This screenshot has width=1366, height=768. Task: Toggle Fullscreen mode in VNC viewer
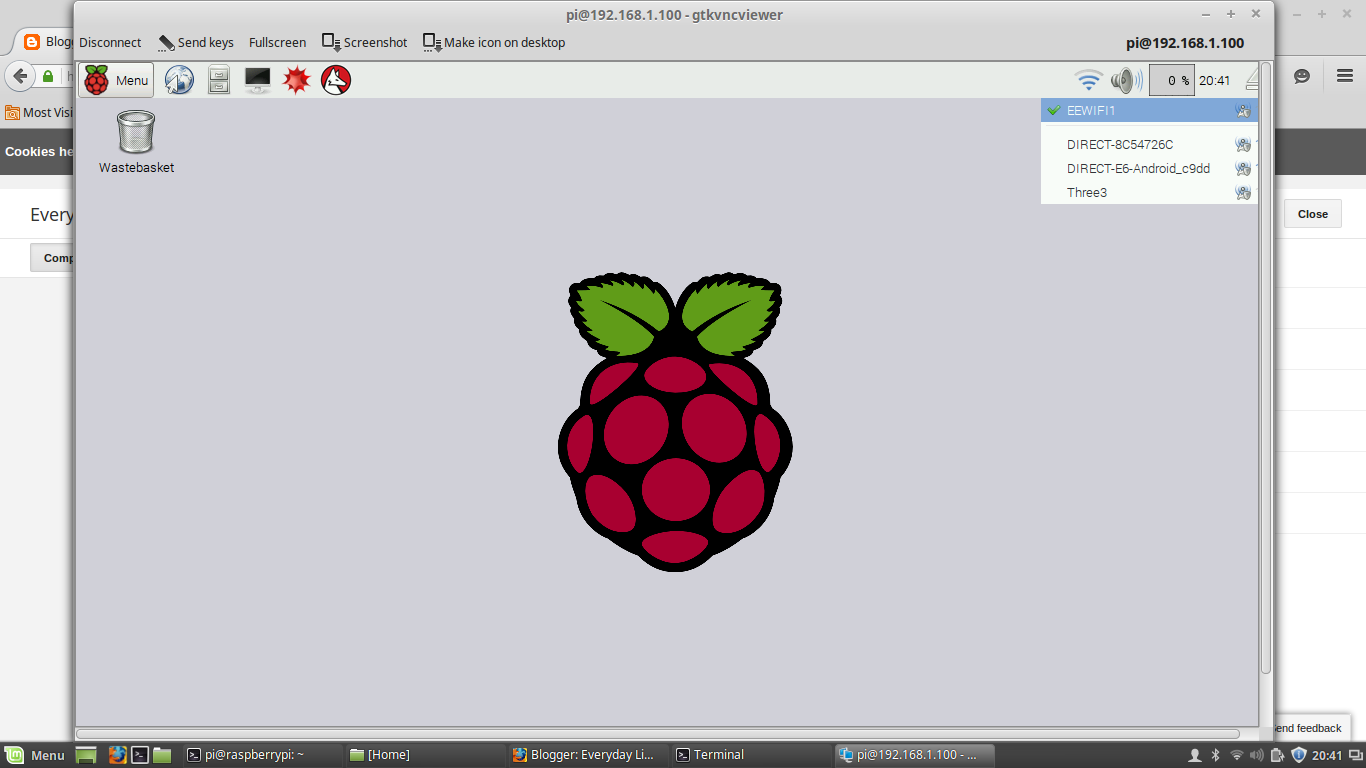277,43
